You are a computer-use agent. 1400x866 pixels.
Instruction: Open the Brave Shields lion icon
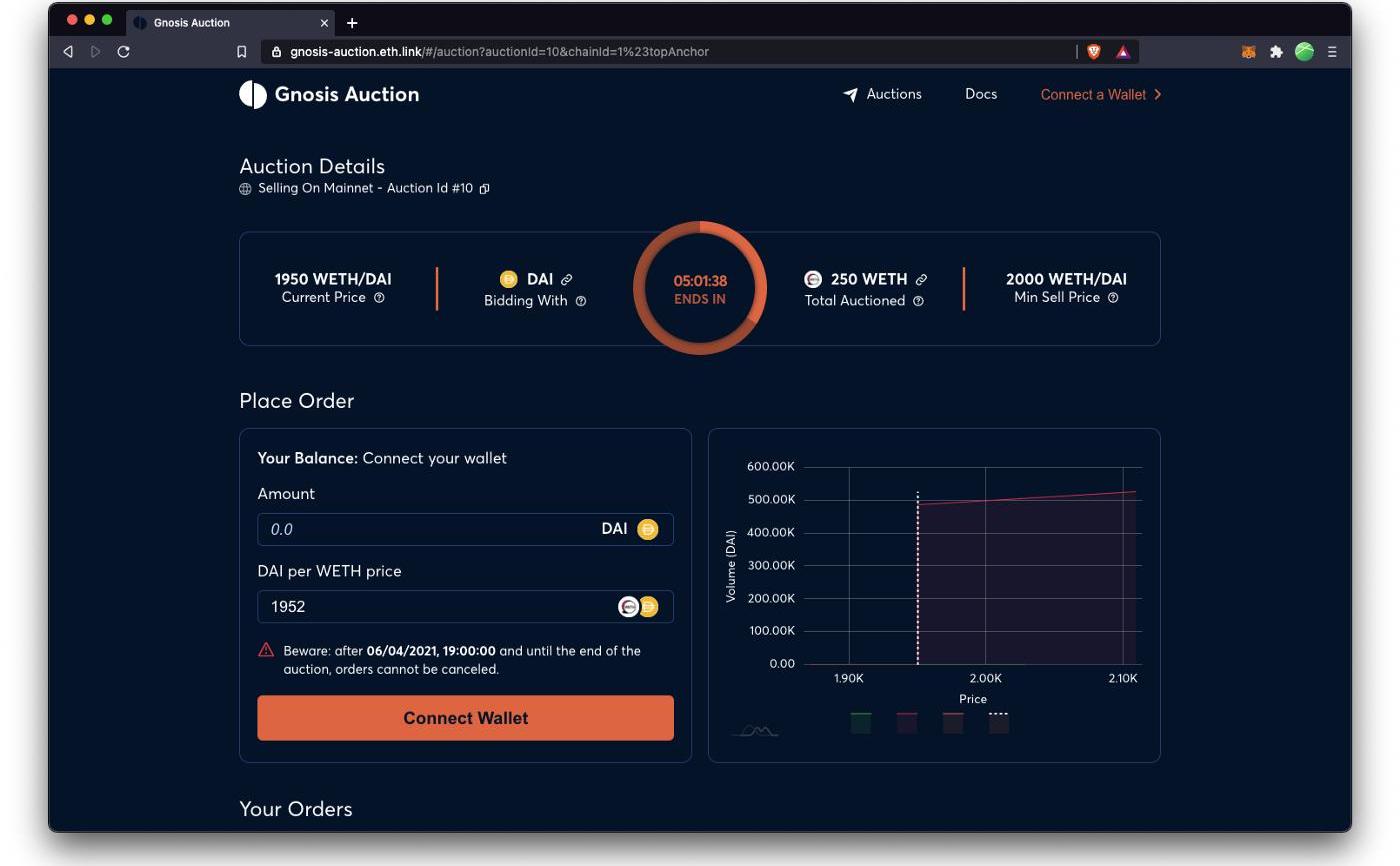tap(1094, 52)
